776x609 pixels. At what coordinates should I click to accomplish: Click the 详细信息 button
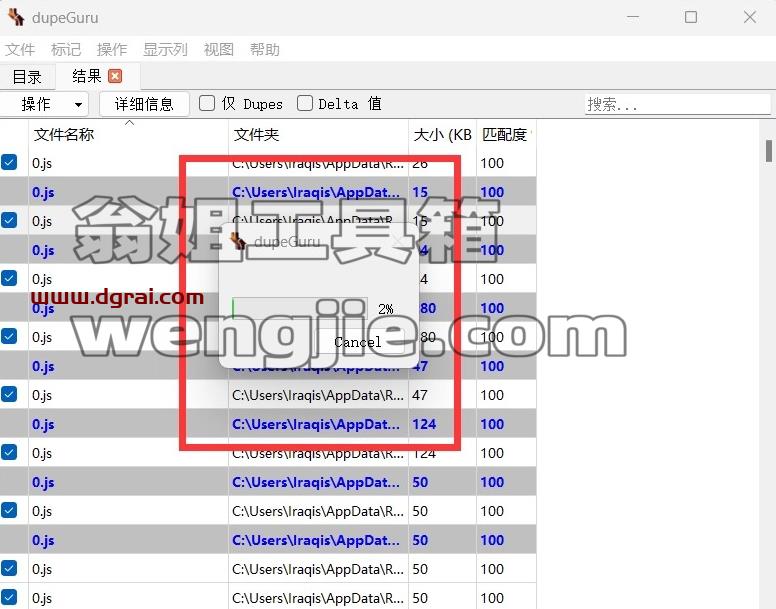click(x=144, y=104)
